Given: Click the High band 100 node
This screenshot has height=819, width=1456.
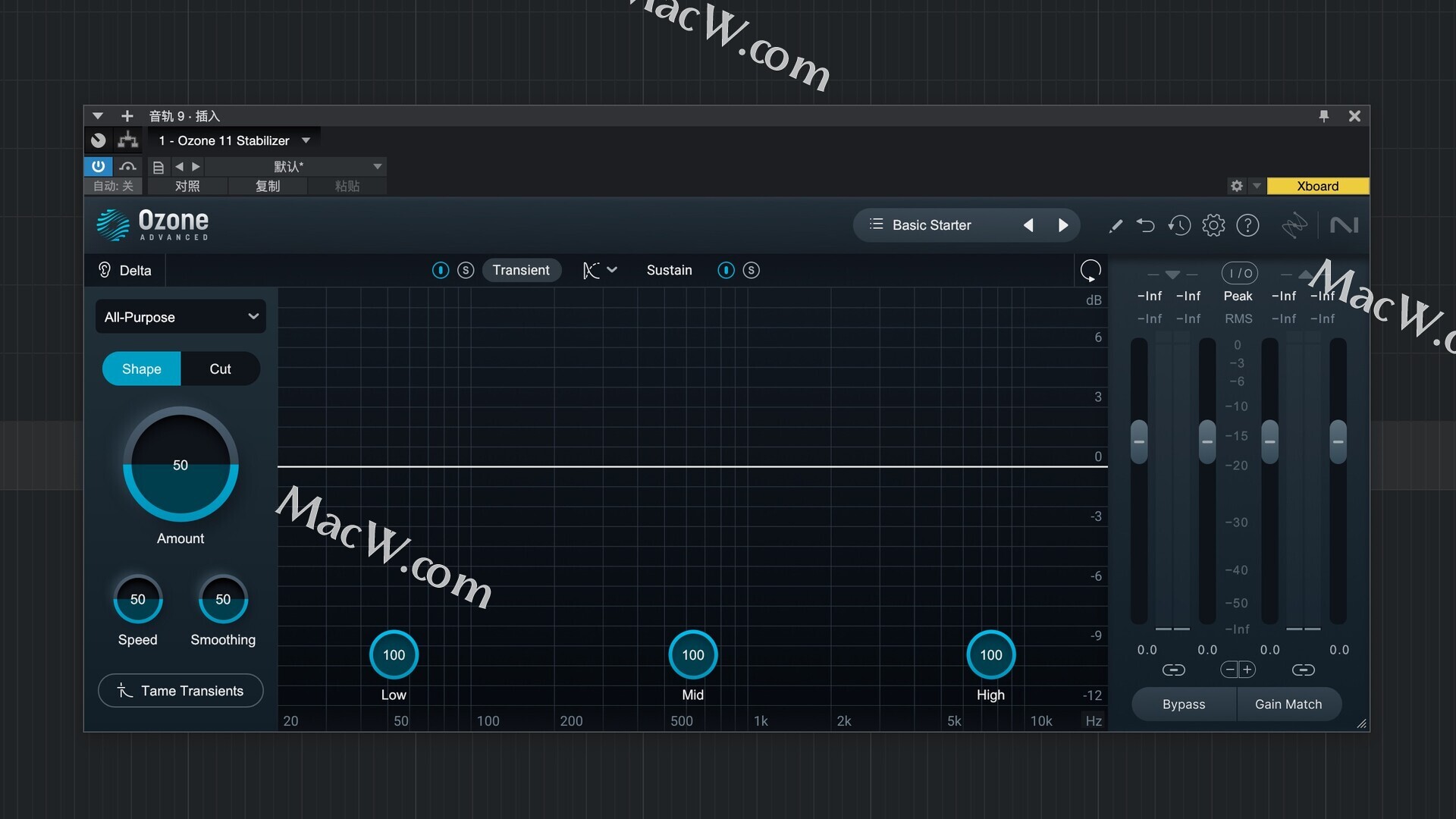Looking at the screenshot, I should (990, 654).
